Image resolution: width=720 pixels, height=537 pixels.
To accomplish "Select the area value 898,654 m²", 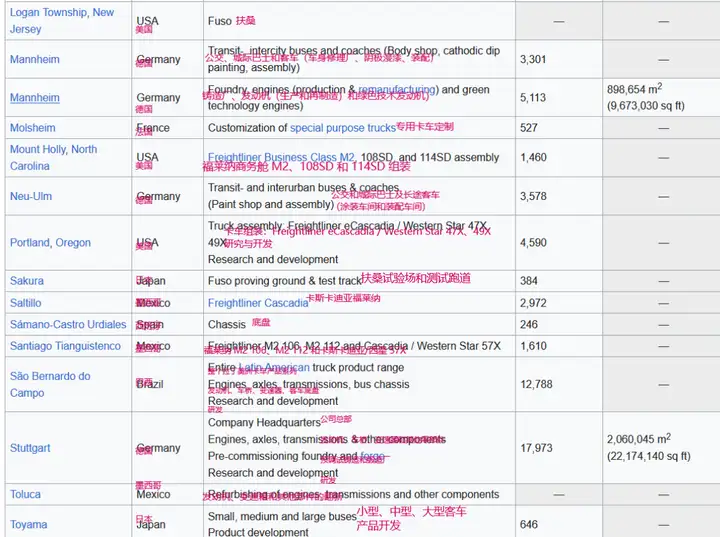I will pos(635,89).
